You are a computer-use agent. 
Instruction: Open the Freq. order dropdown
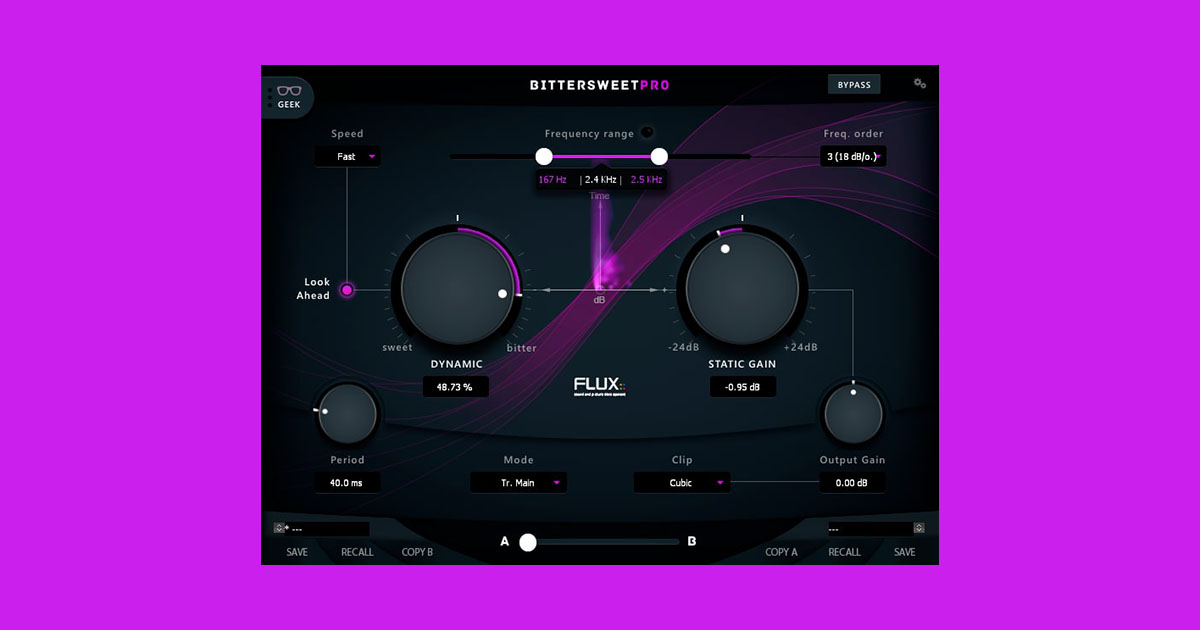pos(853,156)
